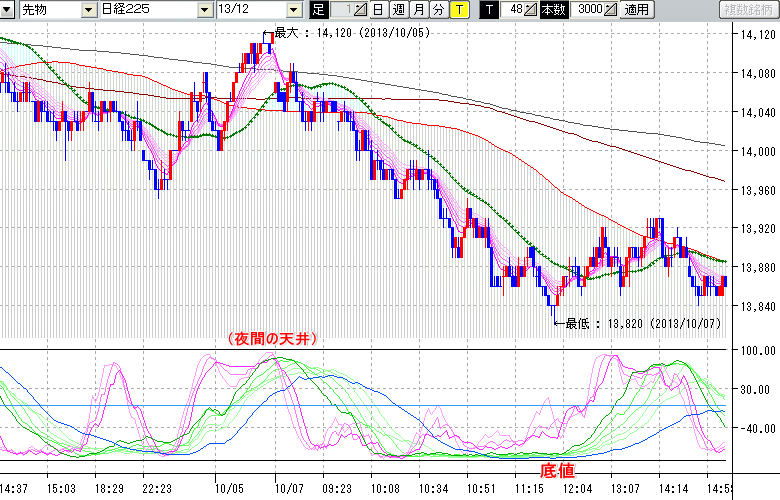This screenshot has height=500, width=780.
Task: Click the black 足 label icon
Action: [319, 10]
